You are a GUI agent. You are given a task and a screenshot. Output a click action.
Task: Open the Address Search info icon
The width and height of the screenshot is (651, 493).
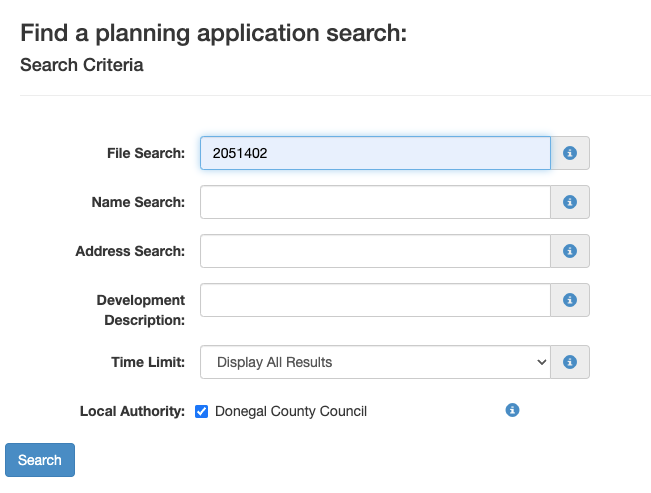point(570,251)
